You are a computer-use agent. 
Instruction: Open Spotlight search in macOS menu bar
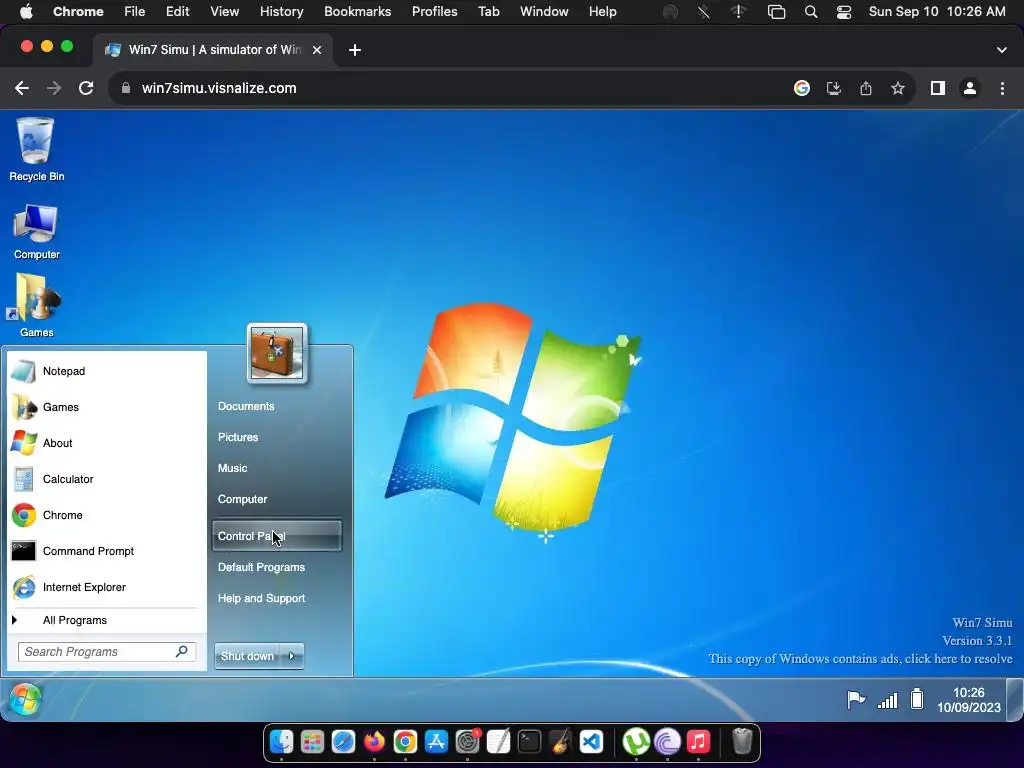point(810,12)
